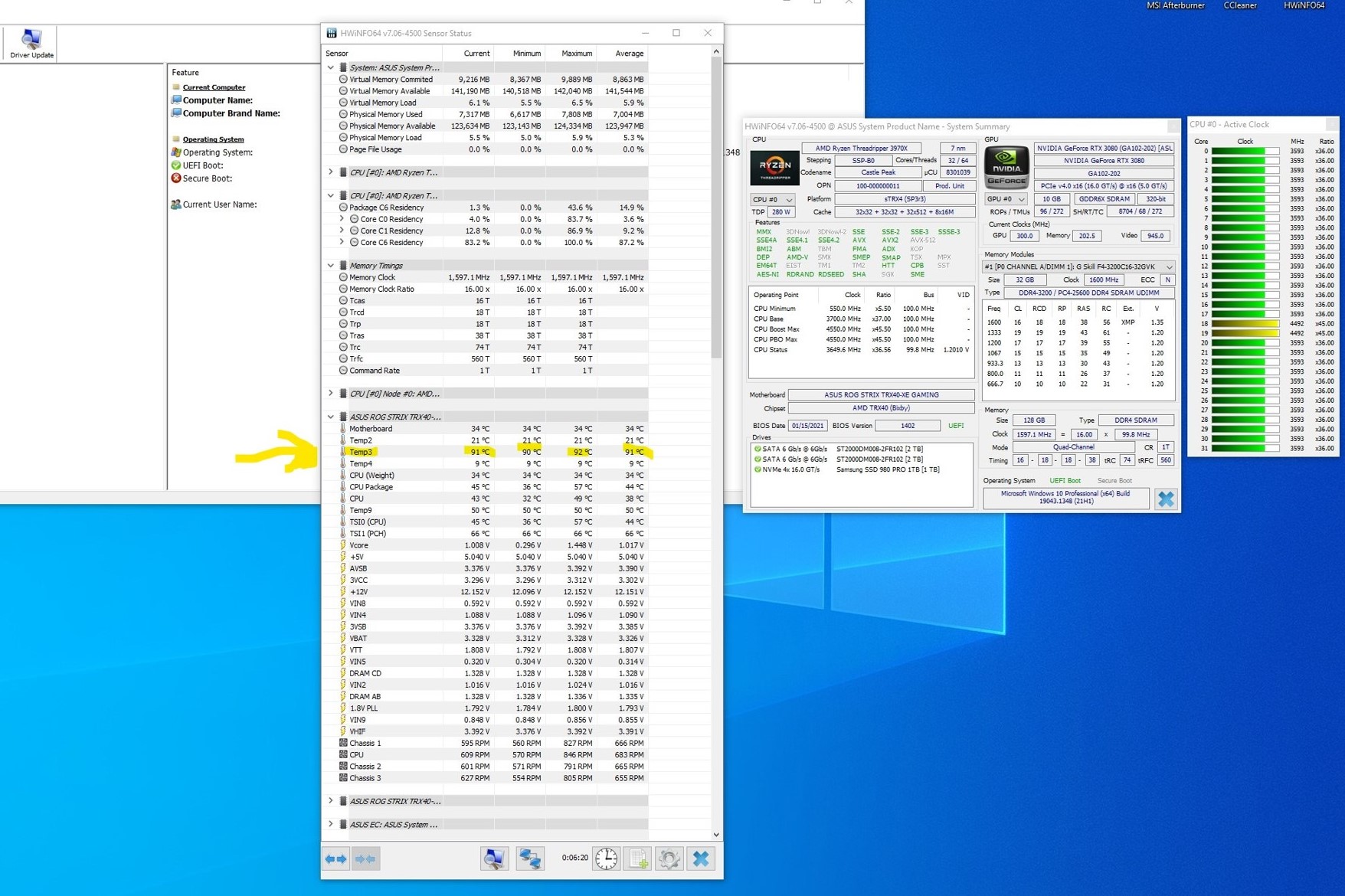
Task: Click the NVIDIA GeForce logo
Action: click(x=1006, y=168)
